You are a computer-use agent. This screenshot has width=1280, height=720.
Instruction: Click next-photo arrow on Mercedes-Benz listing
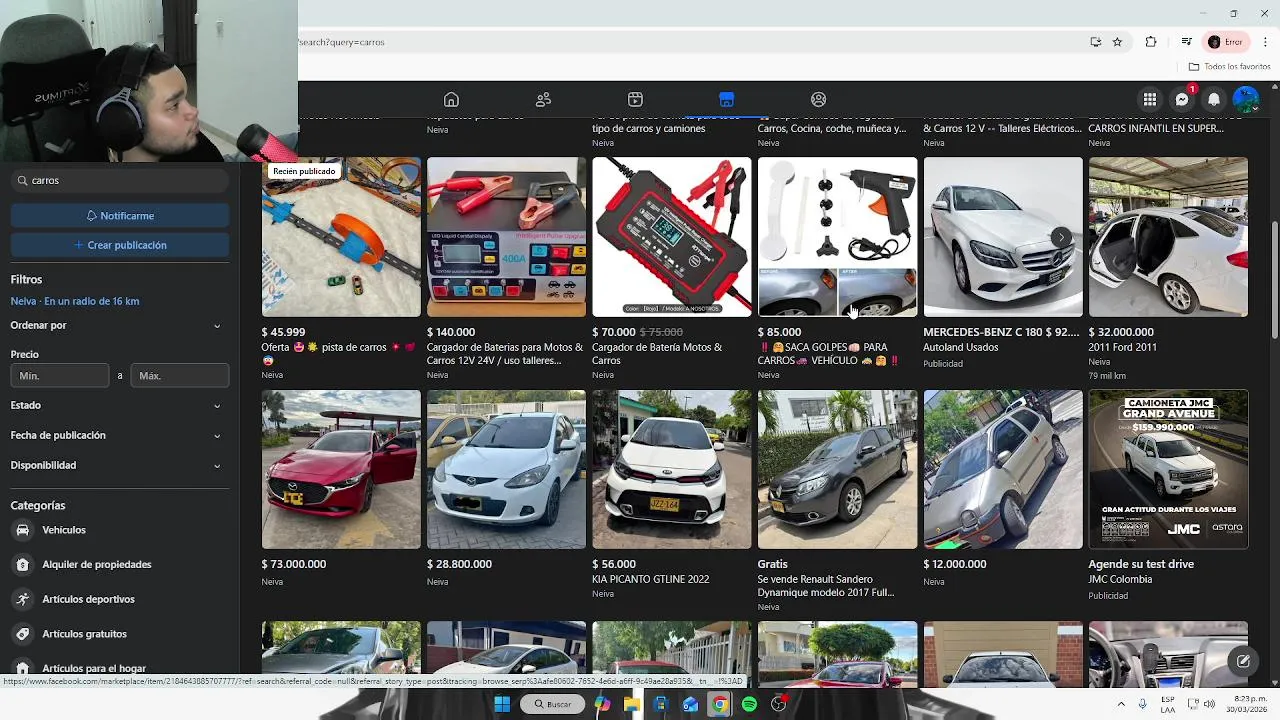point(1060,238)
